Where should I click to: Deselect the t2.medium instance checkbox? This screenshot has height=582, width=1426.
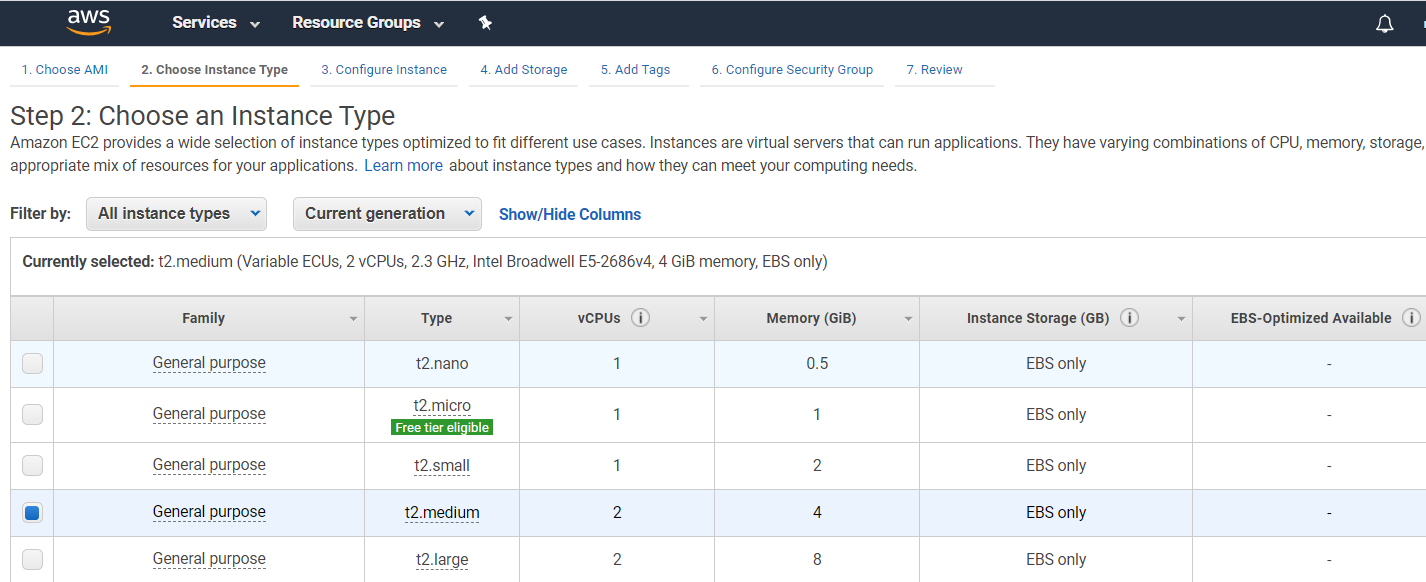point(32,512)
